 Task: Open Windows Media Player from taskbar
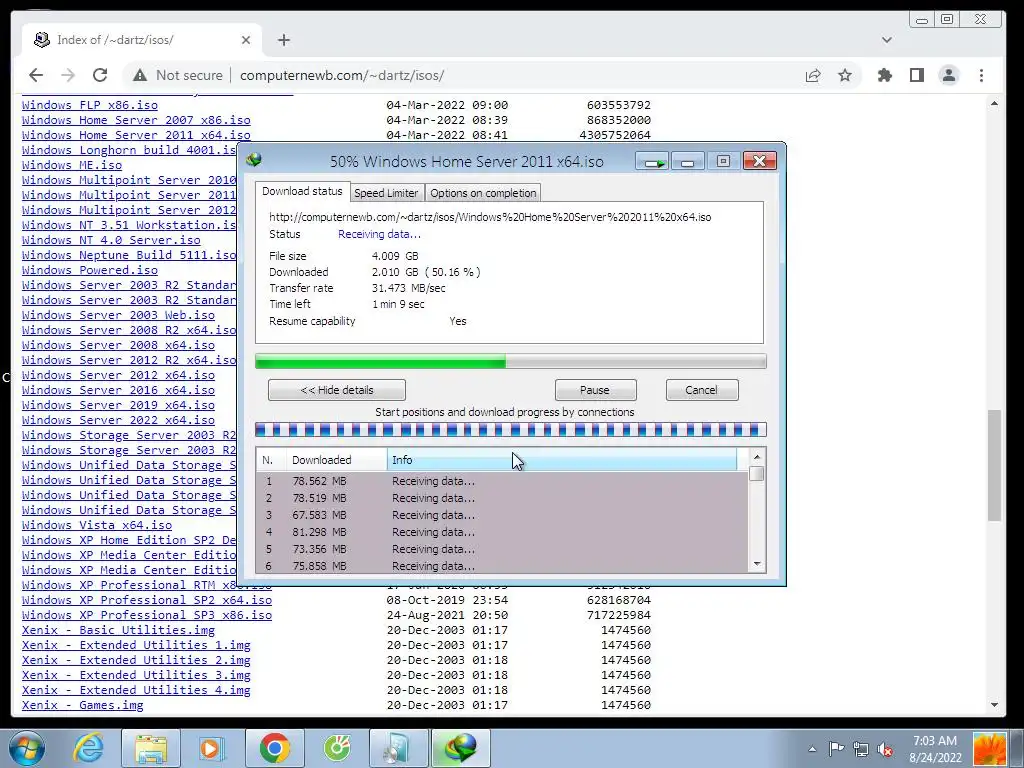coord(212,748)
